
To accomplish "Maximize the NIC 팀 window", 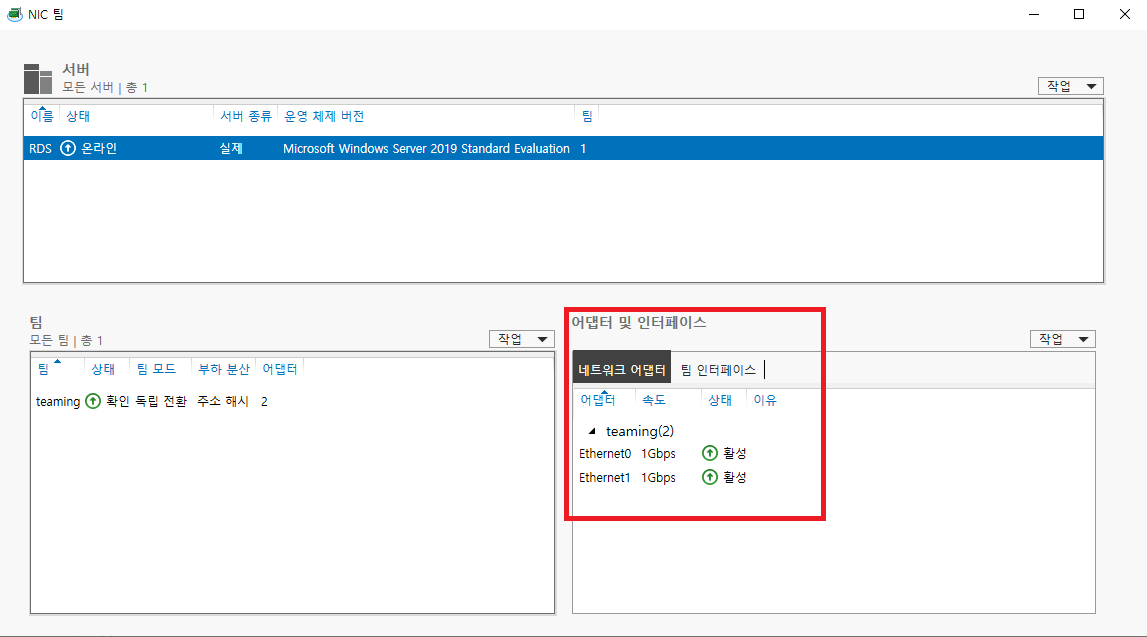I will pyautogui.click(x=1079, y=15).
